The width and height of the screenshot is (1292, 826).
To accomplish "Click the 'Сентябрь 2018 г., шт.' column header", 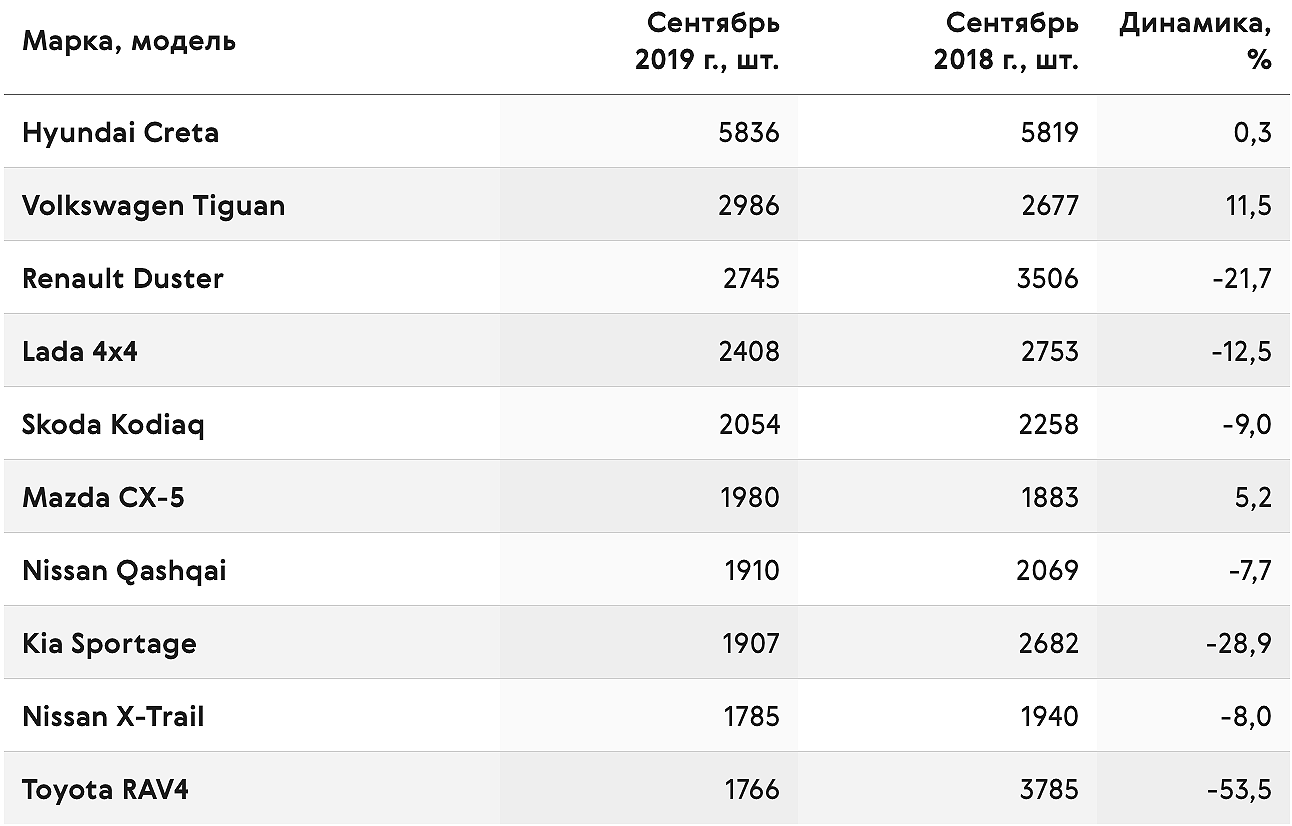I will pos(1006,41).
